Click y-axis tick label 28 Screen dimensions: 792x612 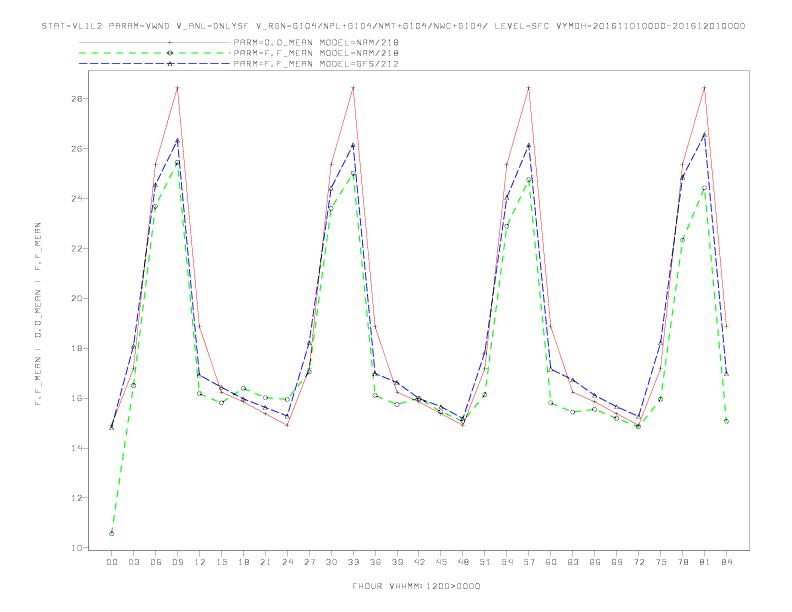(77, 98)
